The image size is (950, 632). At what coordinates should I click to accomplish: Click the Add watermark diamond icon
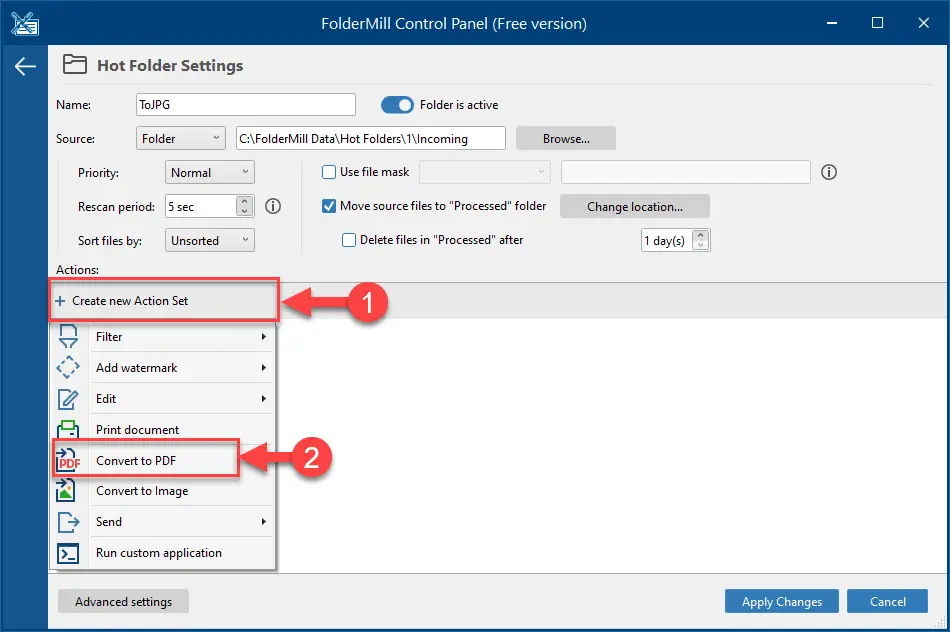click(x=68, y=367)
